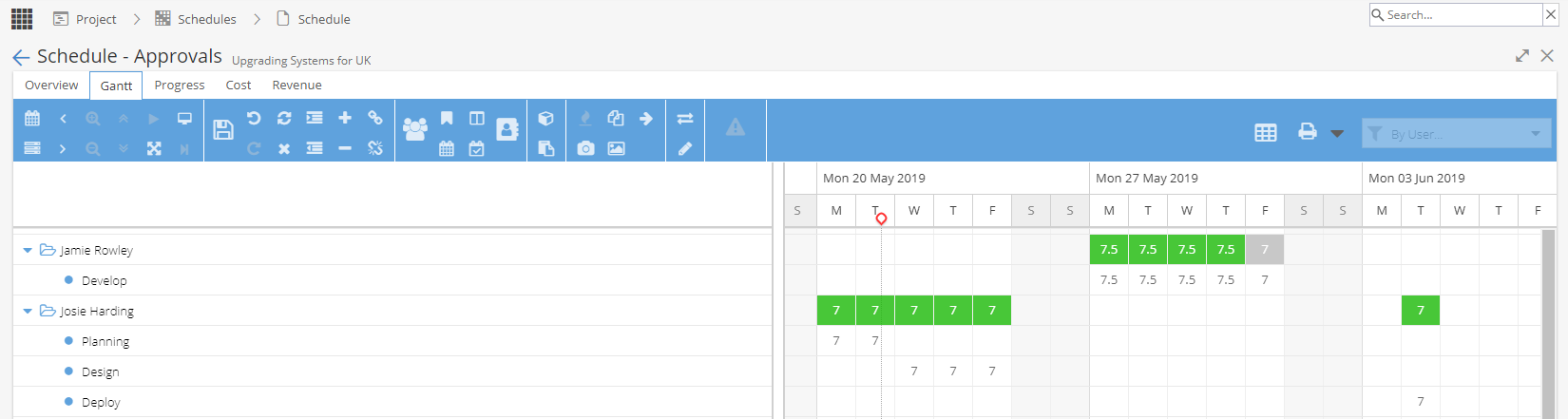Open the Revenue tab
1568x419 pixels.
(296, 85)
